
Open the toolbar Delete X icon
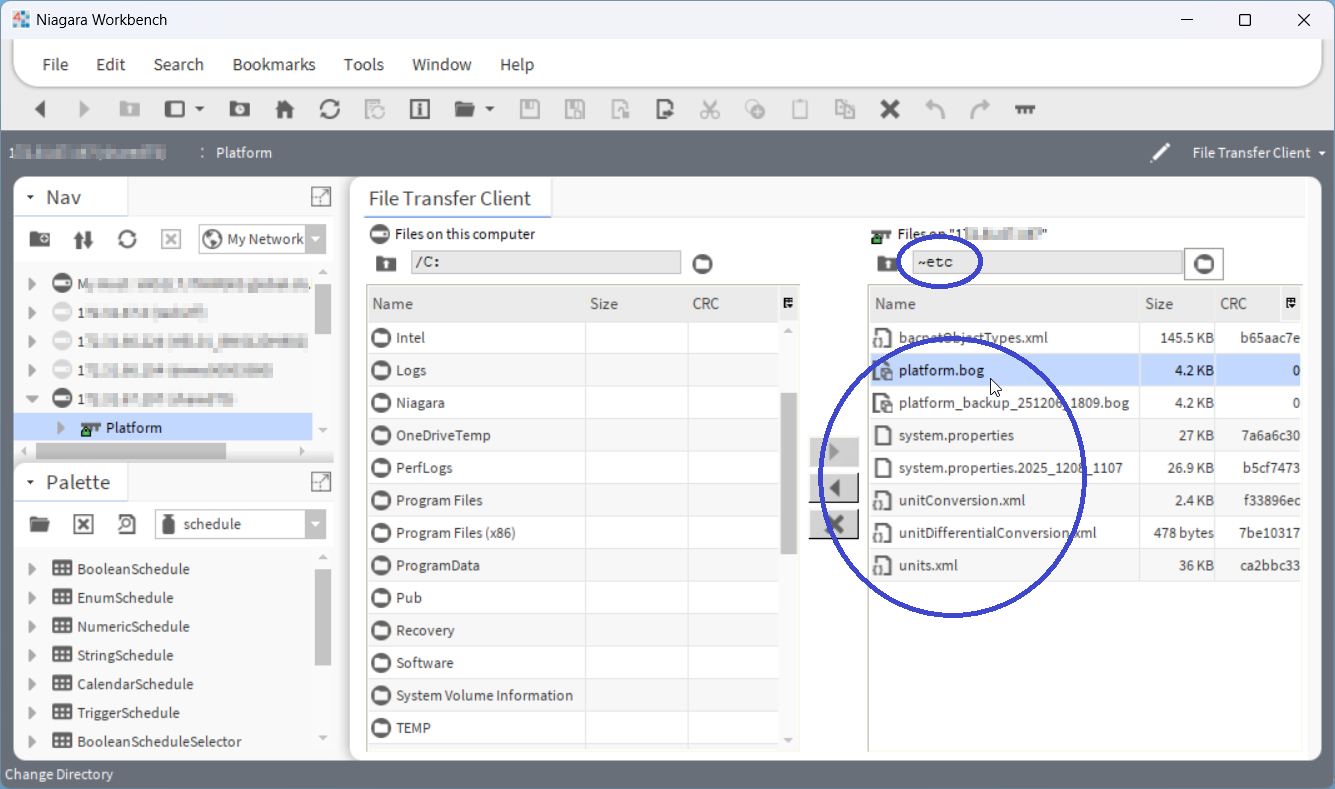pos(890,109)
